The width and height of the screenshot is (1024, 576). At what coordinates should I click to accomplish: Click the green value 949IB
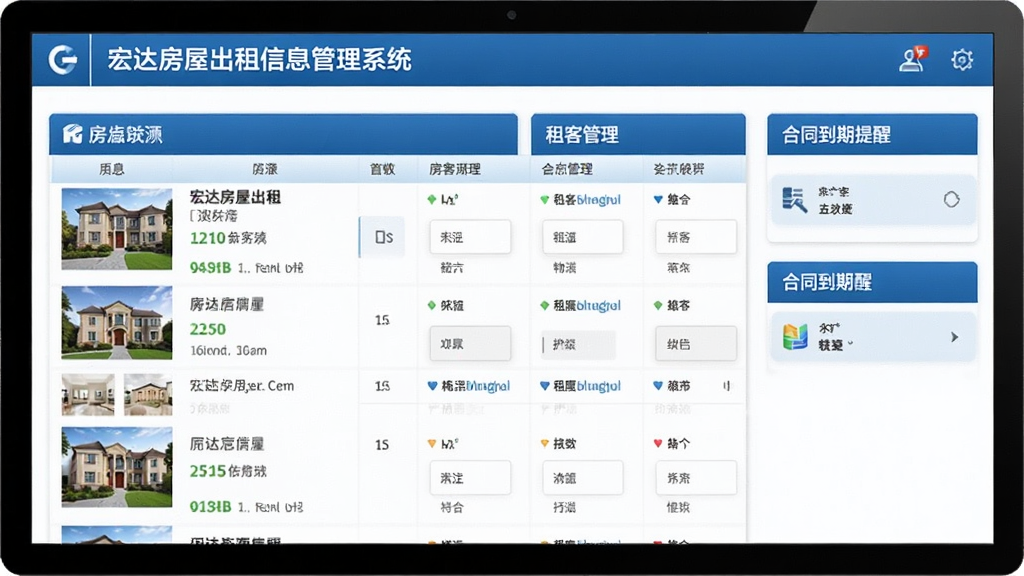pos(210,268)
